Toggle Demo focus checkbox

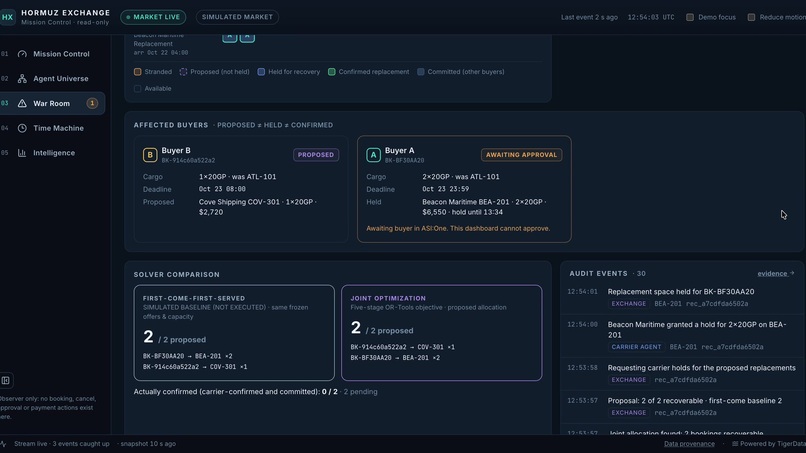(690, 17)
